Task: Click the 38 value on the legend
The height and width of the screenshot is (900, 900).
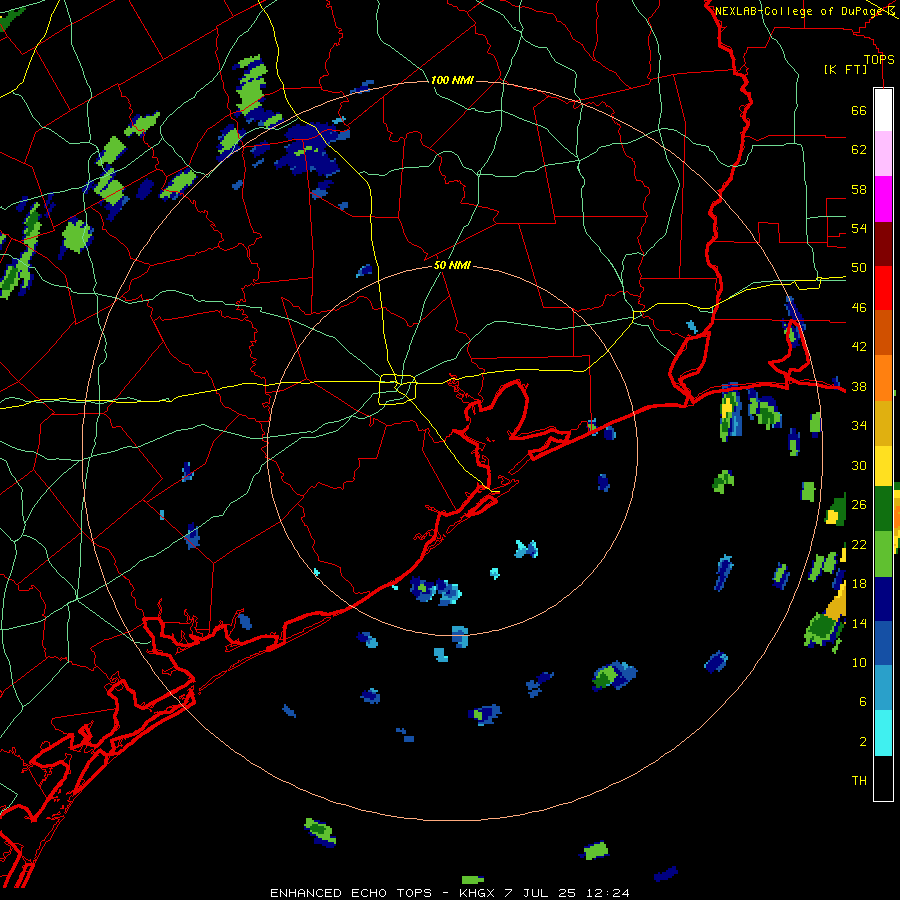Action: pos(859,387)
